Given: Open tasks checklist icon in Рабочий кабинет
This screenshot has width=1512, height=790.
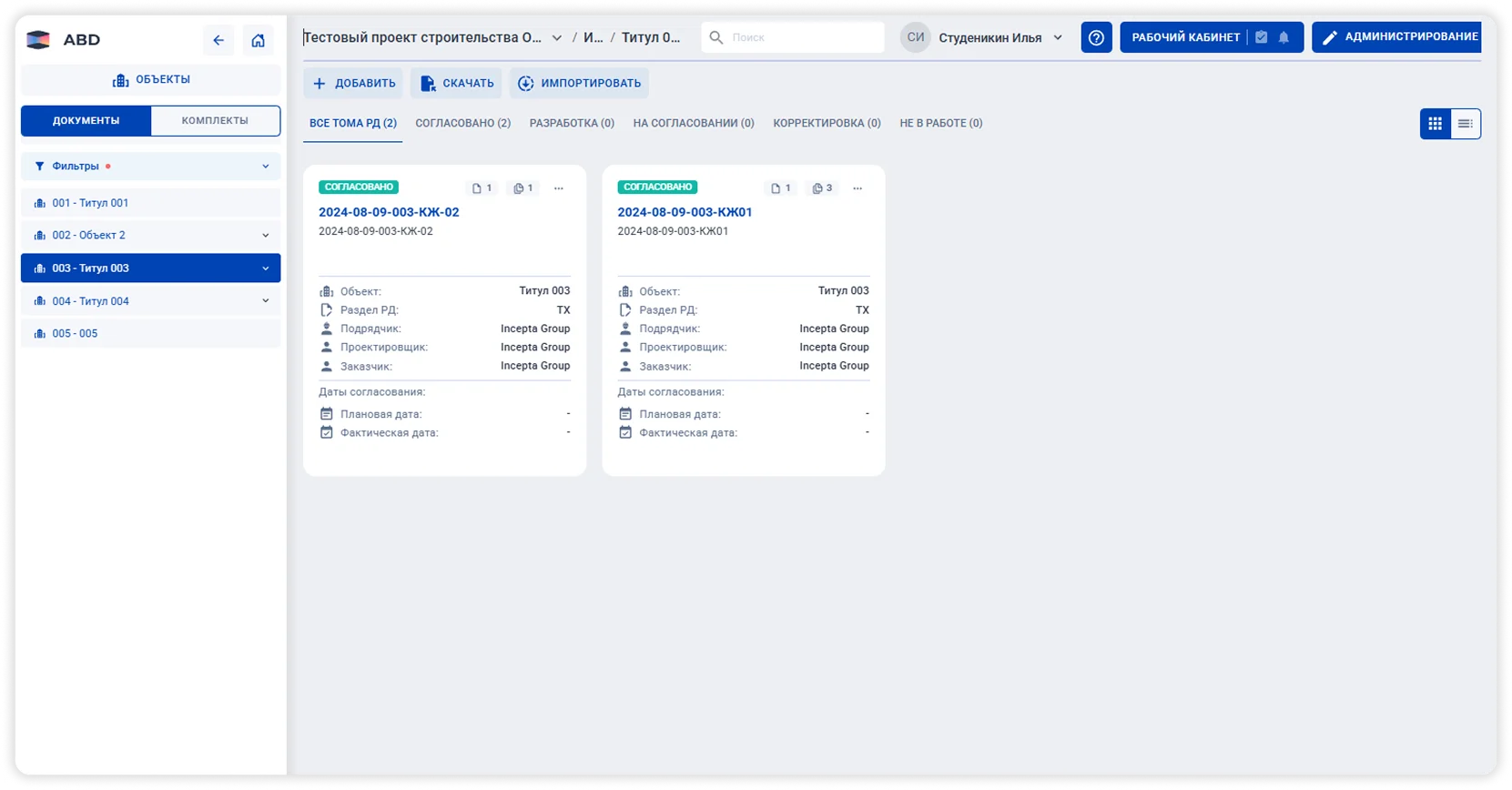Looking at the screenshot, I should pos(1261,37).
